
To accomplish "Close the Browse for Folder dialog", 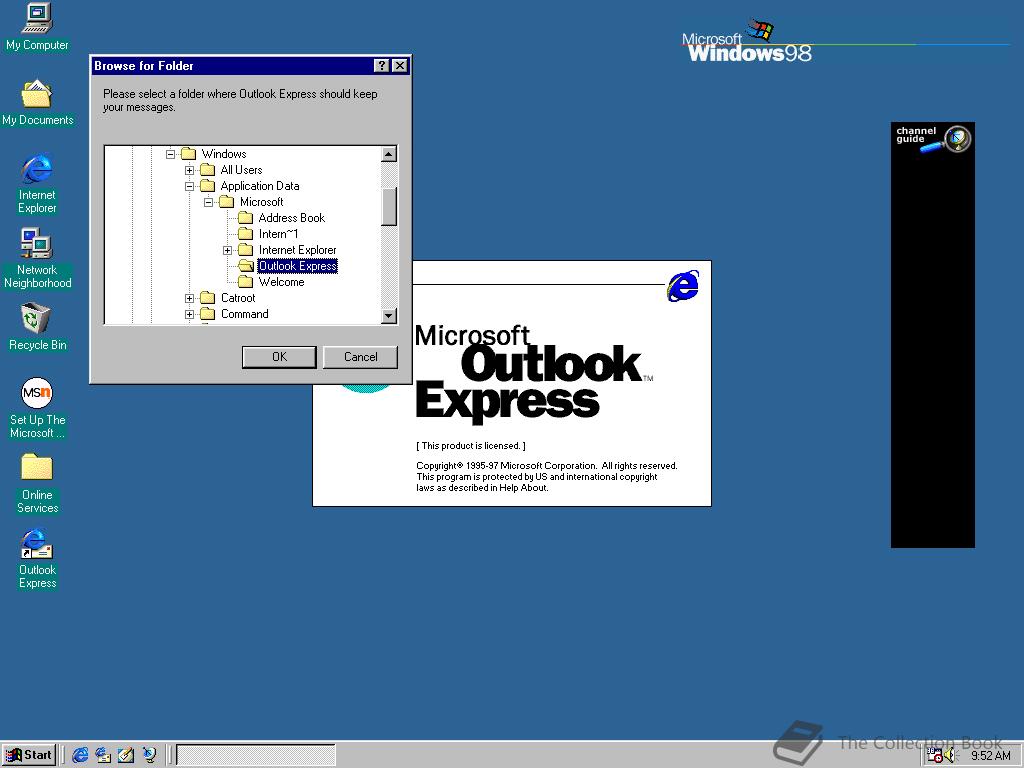I will pos(400,65).
